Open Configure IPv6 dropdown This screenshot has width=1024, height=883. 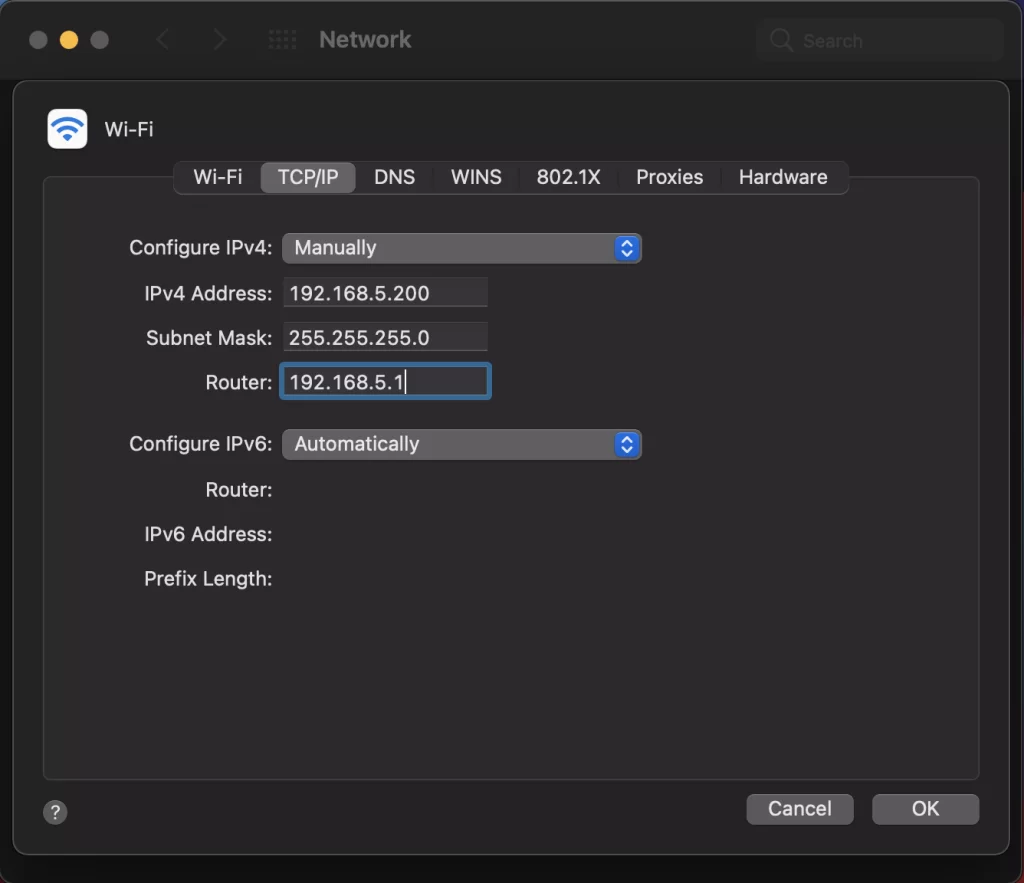click(x=462, y=444)
